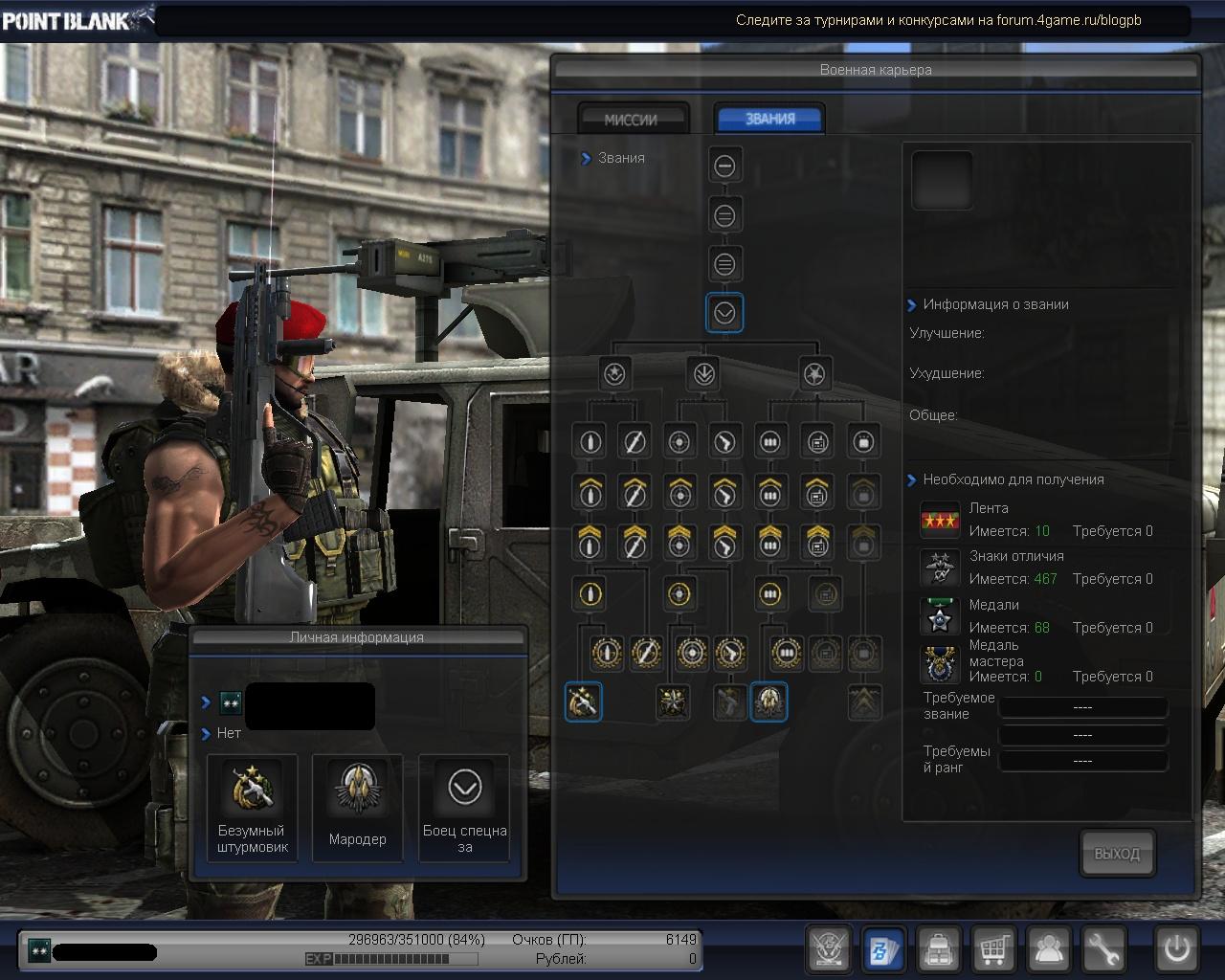1225x980 pixels.
Task: Select the double down-arrow branch title icon
Action: click(704, 373)
